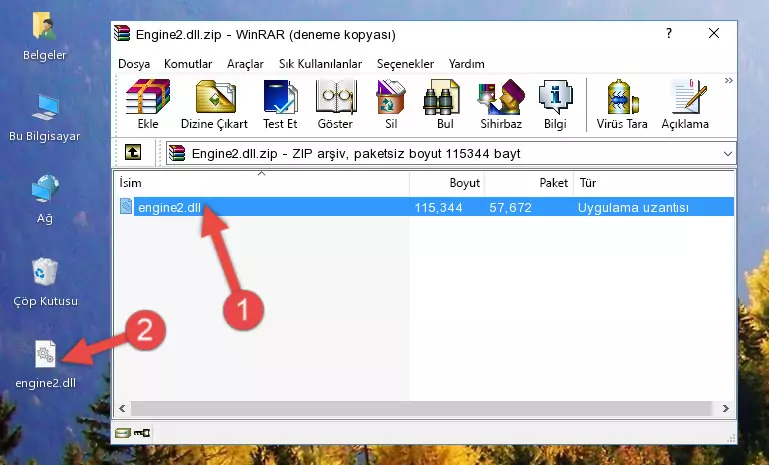Click the 115,344 size value
Screen dimensions: 769x465
click(x=438, y=207)
